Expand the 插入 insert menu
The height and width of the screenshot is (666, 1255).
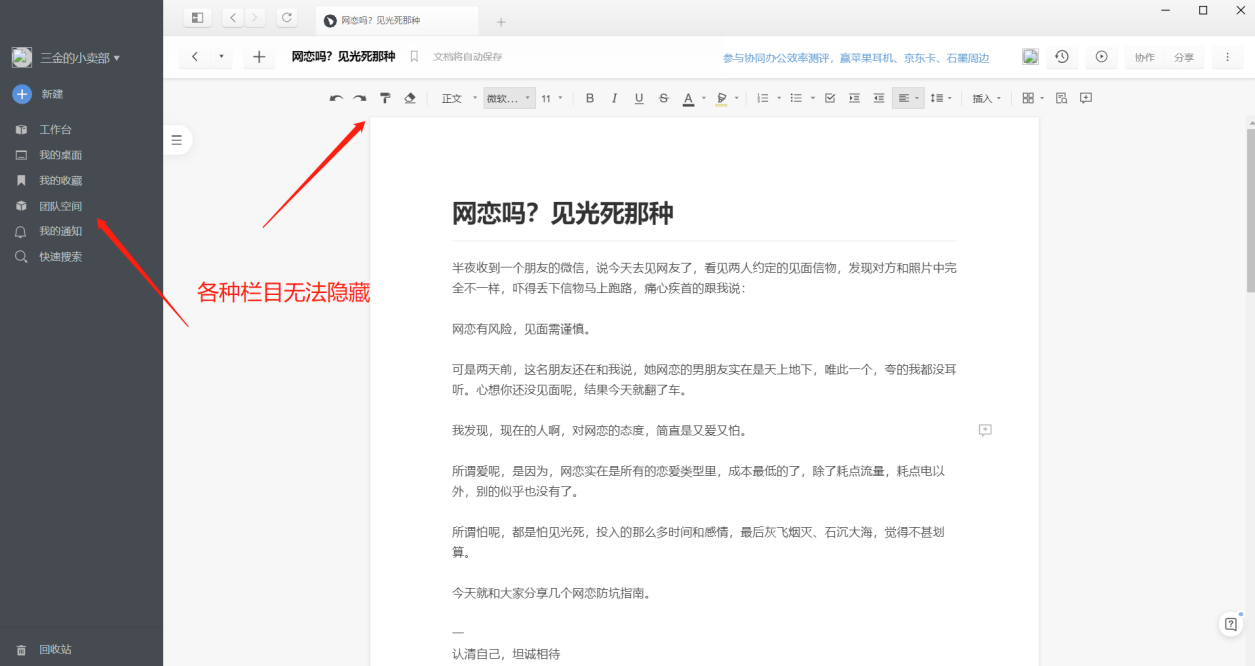(986, 97)
